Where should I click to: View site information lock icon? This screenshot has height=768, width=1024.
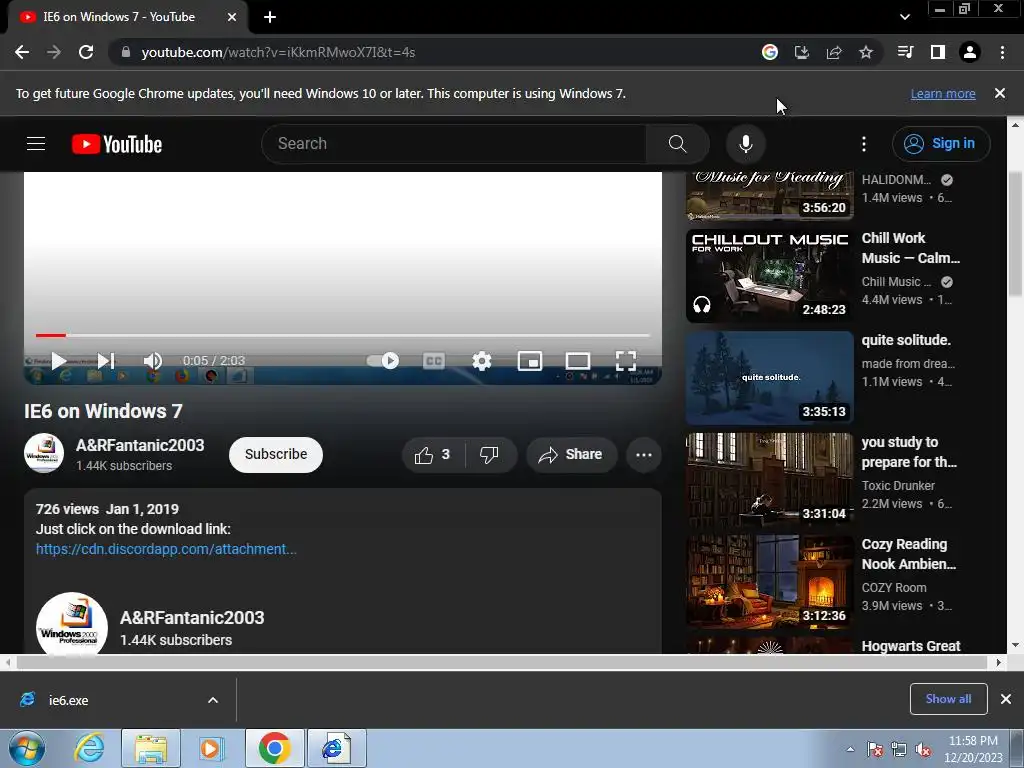click(x=125, y=52)
